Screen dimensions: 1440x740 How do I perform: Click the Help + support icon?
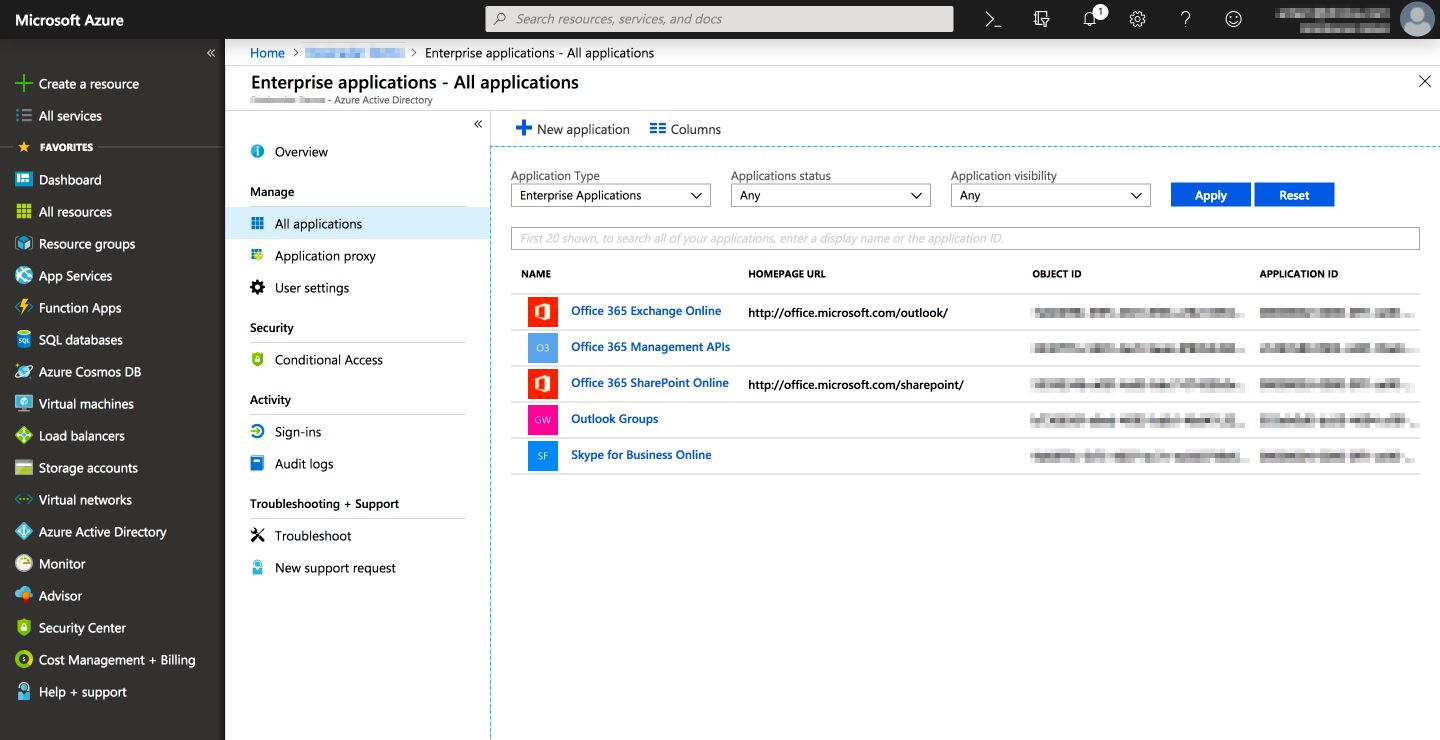tap(24, 692)
